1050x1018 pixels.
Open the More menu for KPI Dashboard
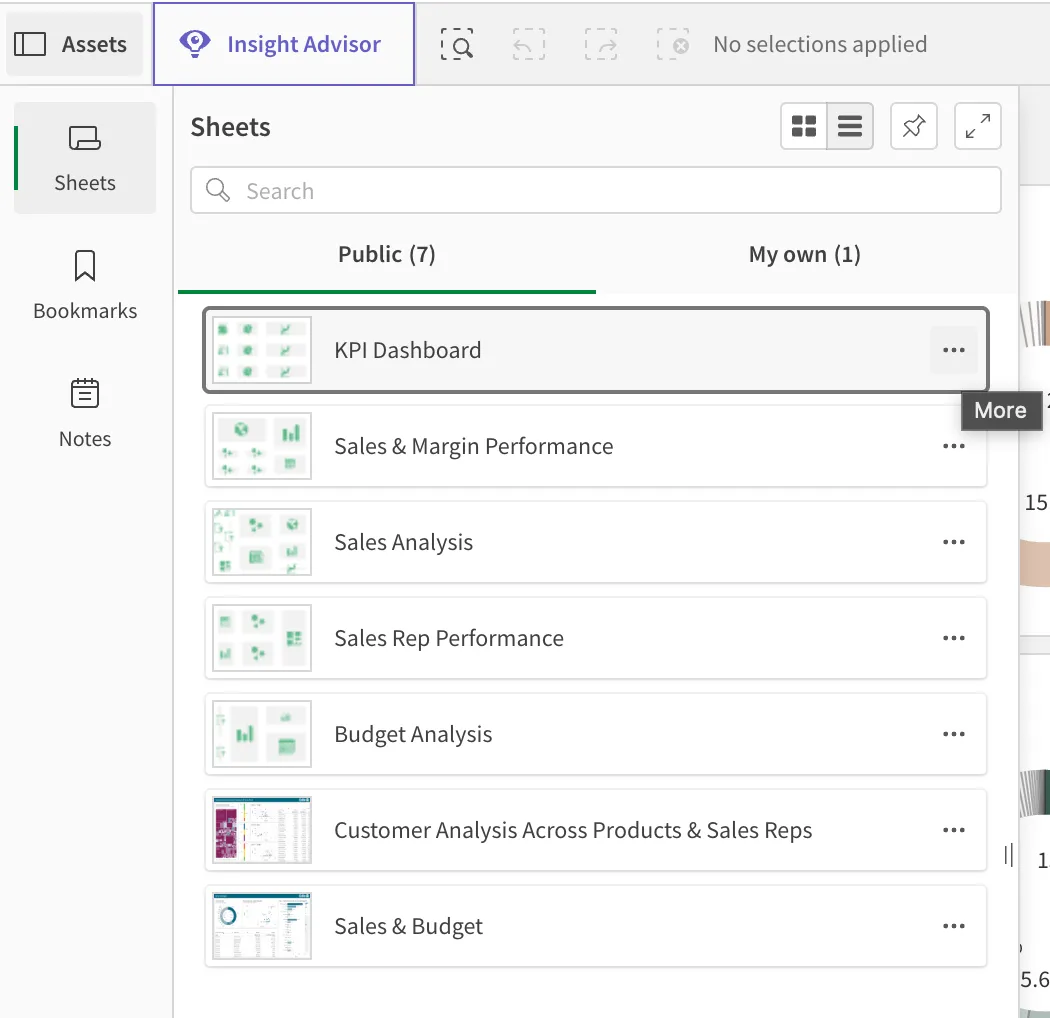tap(953, 349)
